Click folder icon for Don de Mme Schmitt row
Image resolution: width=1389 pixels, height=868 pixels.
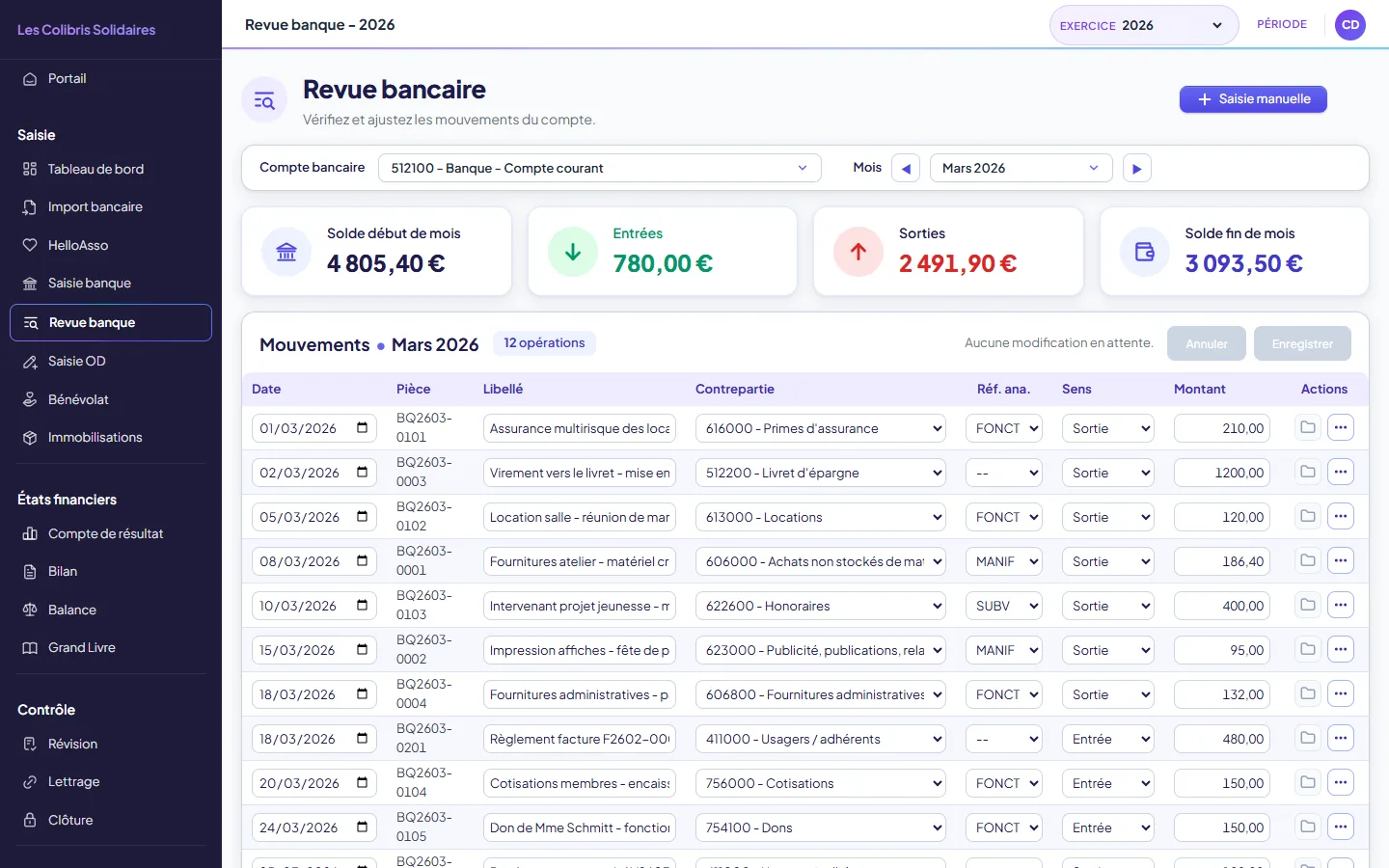(x=1308, y=827)
